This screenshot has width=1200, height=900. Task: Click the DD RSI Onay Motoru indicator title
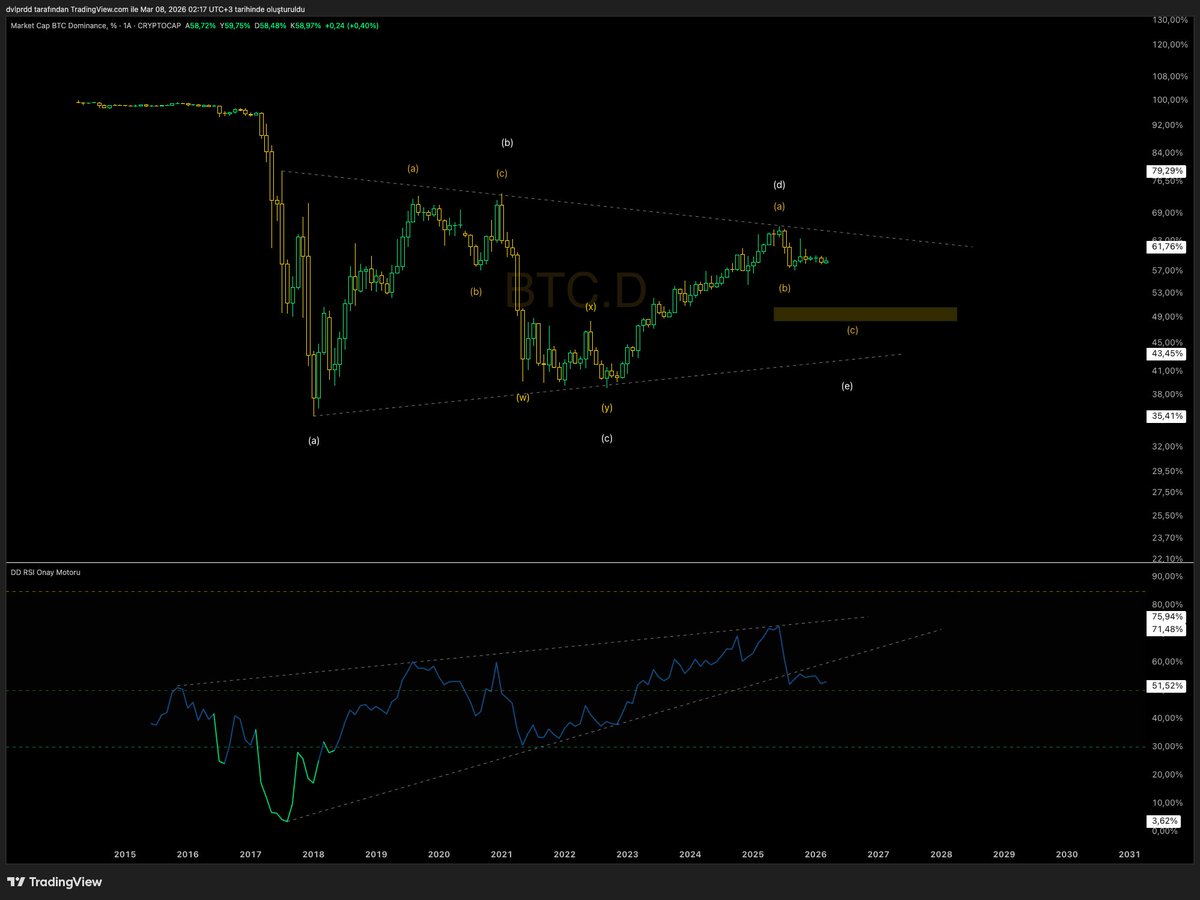click(x=47, y=572)
